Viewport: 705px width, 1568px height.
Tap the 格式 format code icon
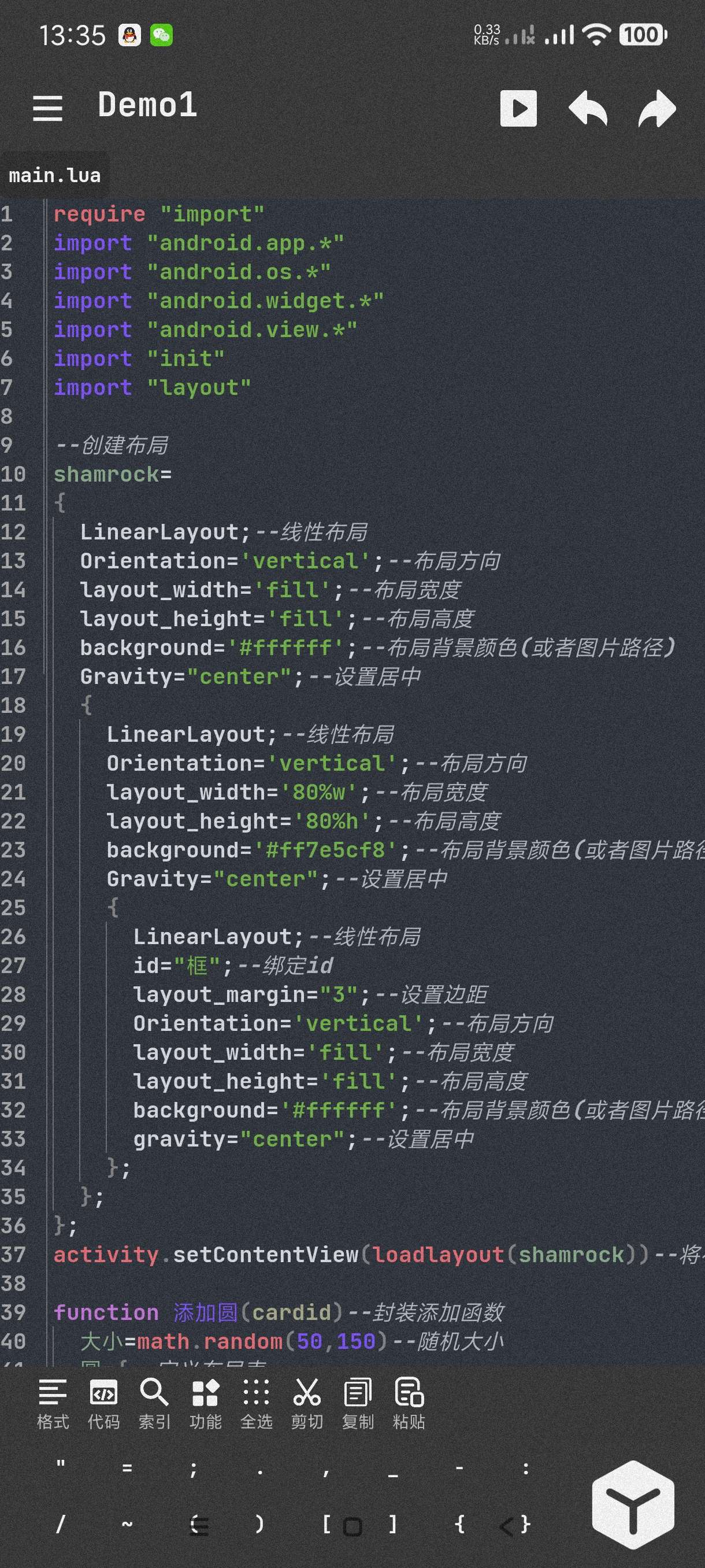point(53,1404)
